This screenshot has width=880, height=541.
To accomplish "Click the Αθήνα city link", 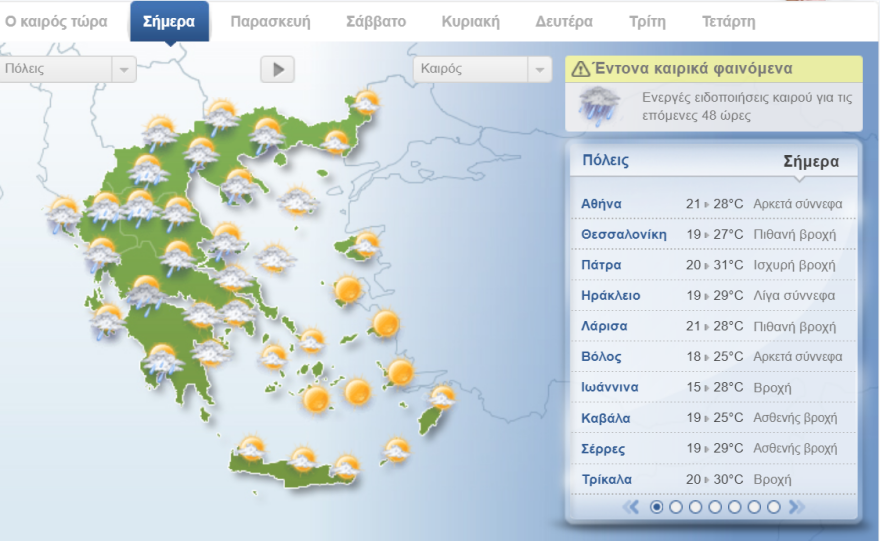I will [x=601, y=204].
